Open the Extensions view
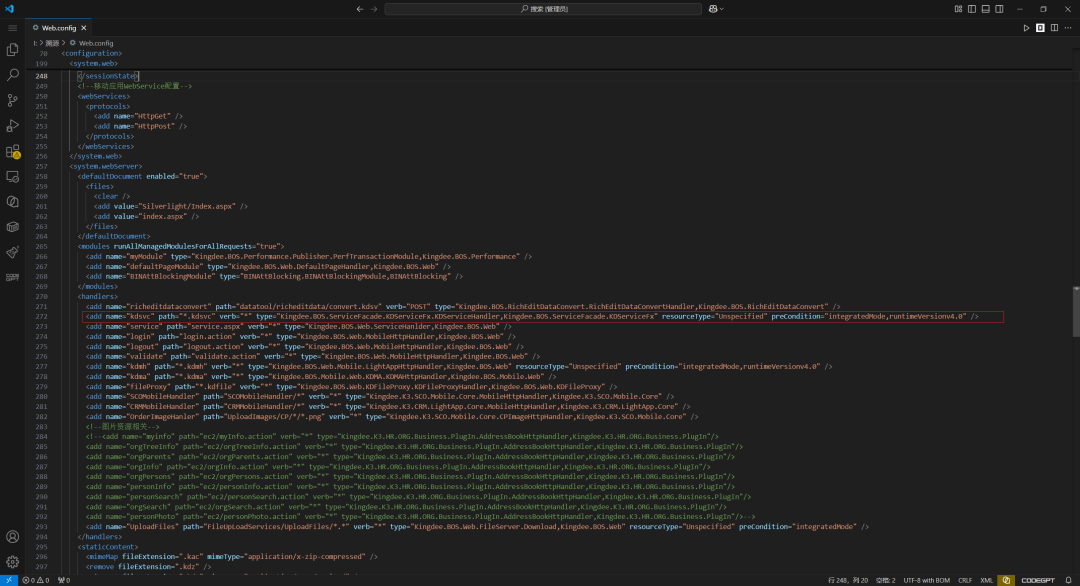Image resolution: width=1080 pixels, height=586 pixels. pos(12,151)
